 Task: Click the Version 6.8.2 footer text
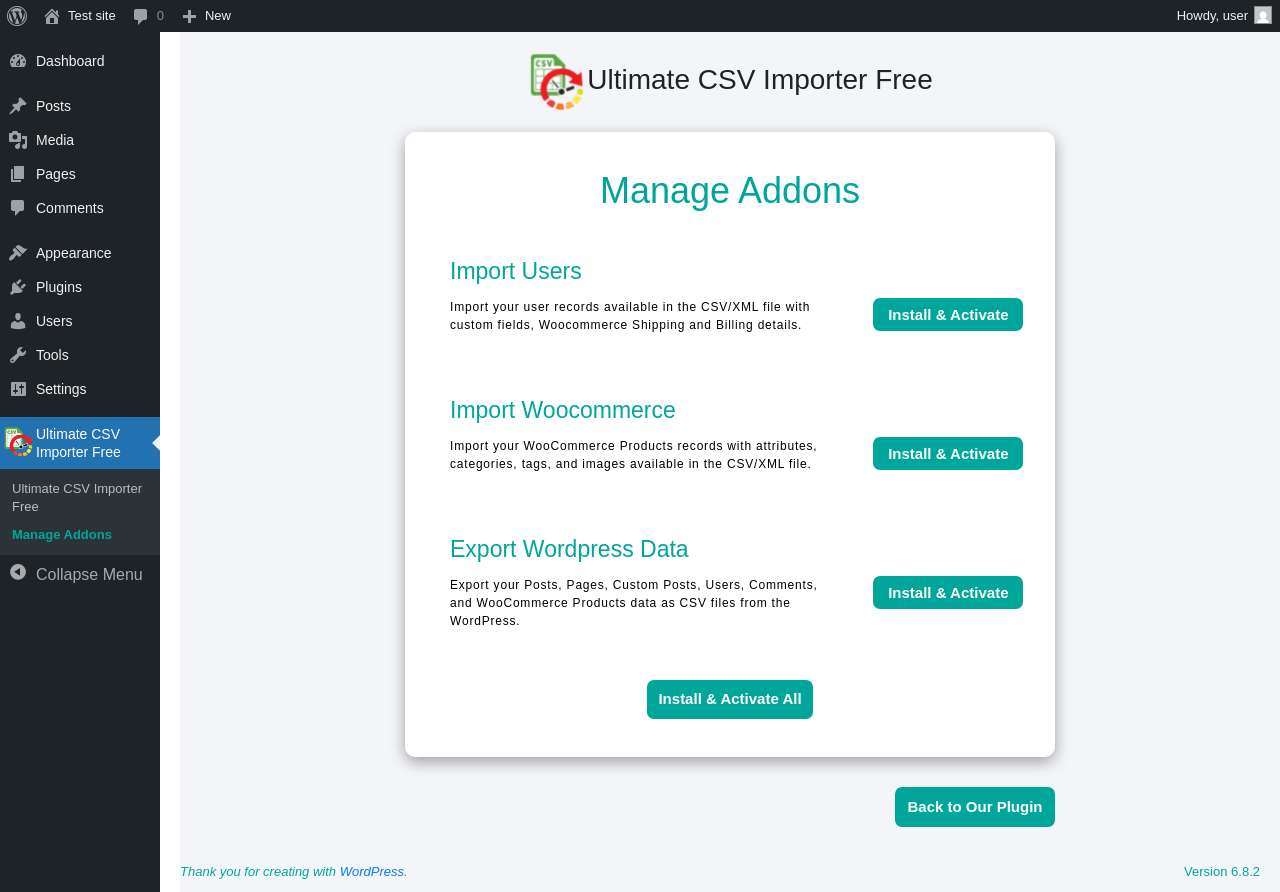tap(1222, 872)
